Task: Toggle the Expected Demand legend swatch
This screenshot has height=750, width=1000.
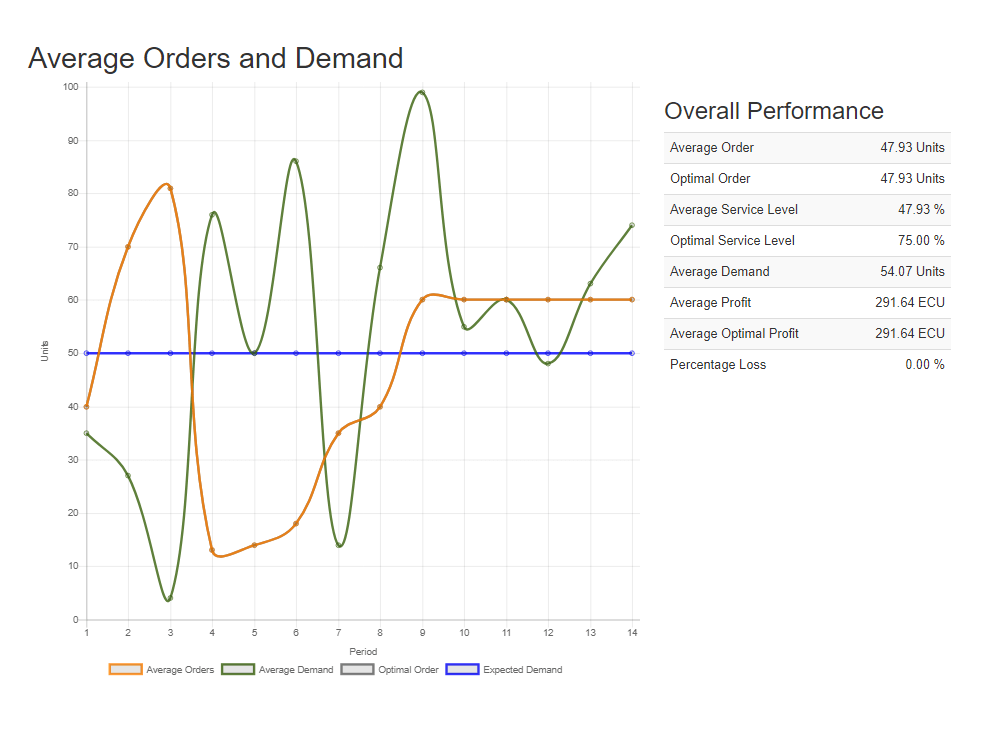Action: (x=462, y=669)
